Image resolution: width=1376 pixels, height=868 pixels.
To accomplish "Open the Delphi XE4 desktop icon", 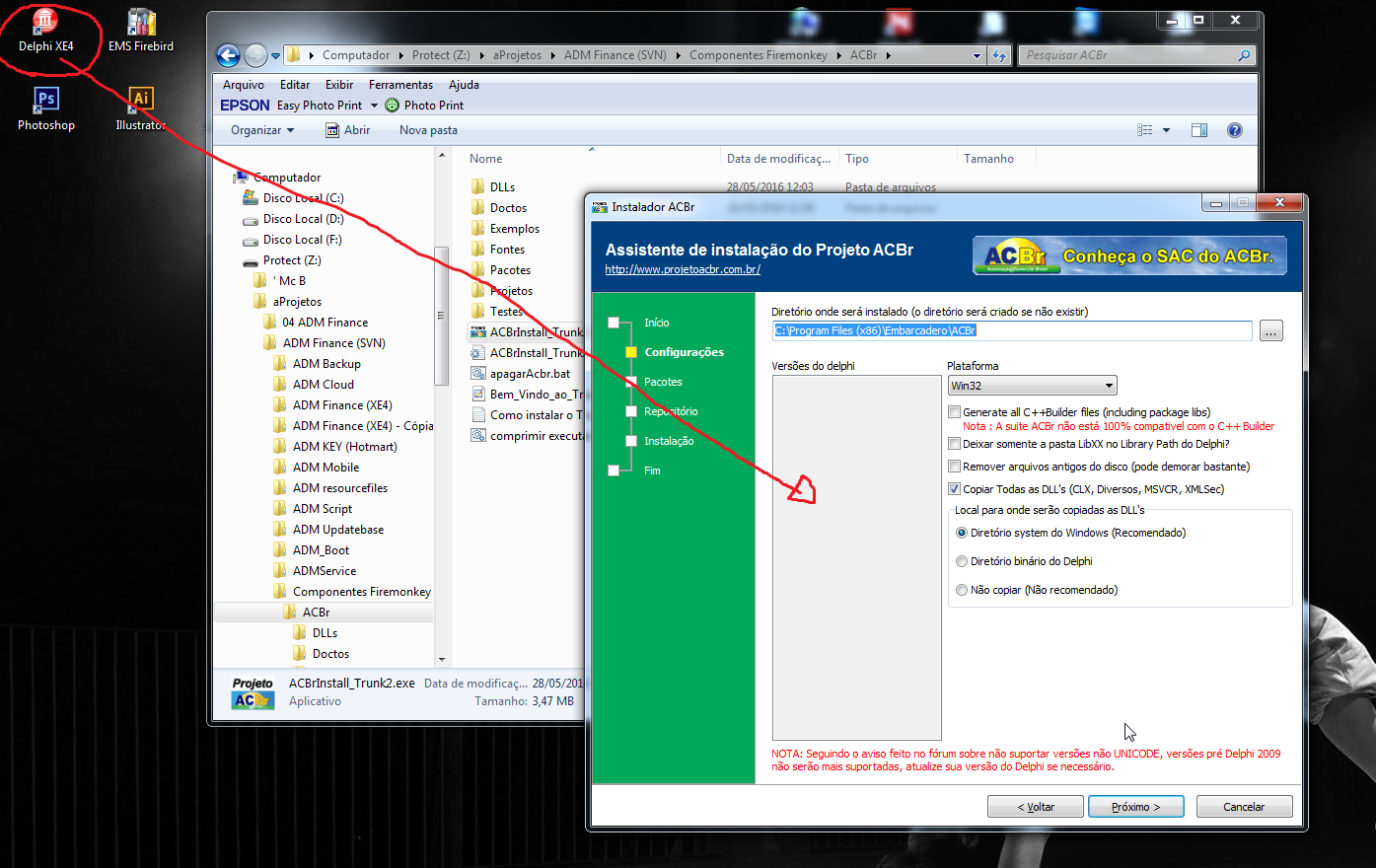I will pos(45,30).
